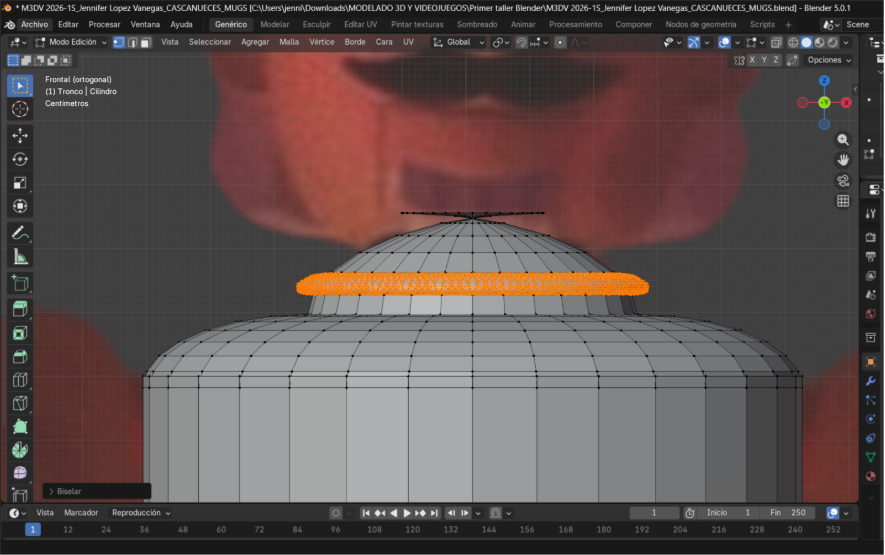Click the Measure tool icon
The image size is (885, 555).
20,257
